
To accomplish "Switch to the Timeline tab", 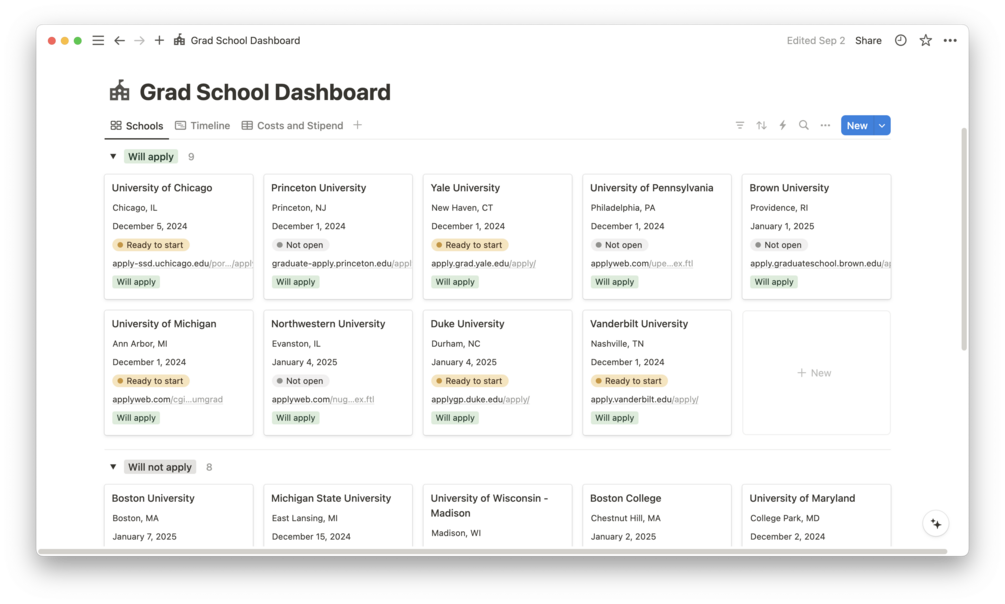I will coord(203,126).
